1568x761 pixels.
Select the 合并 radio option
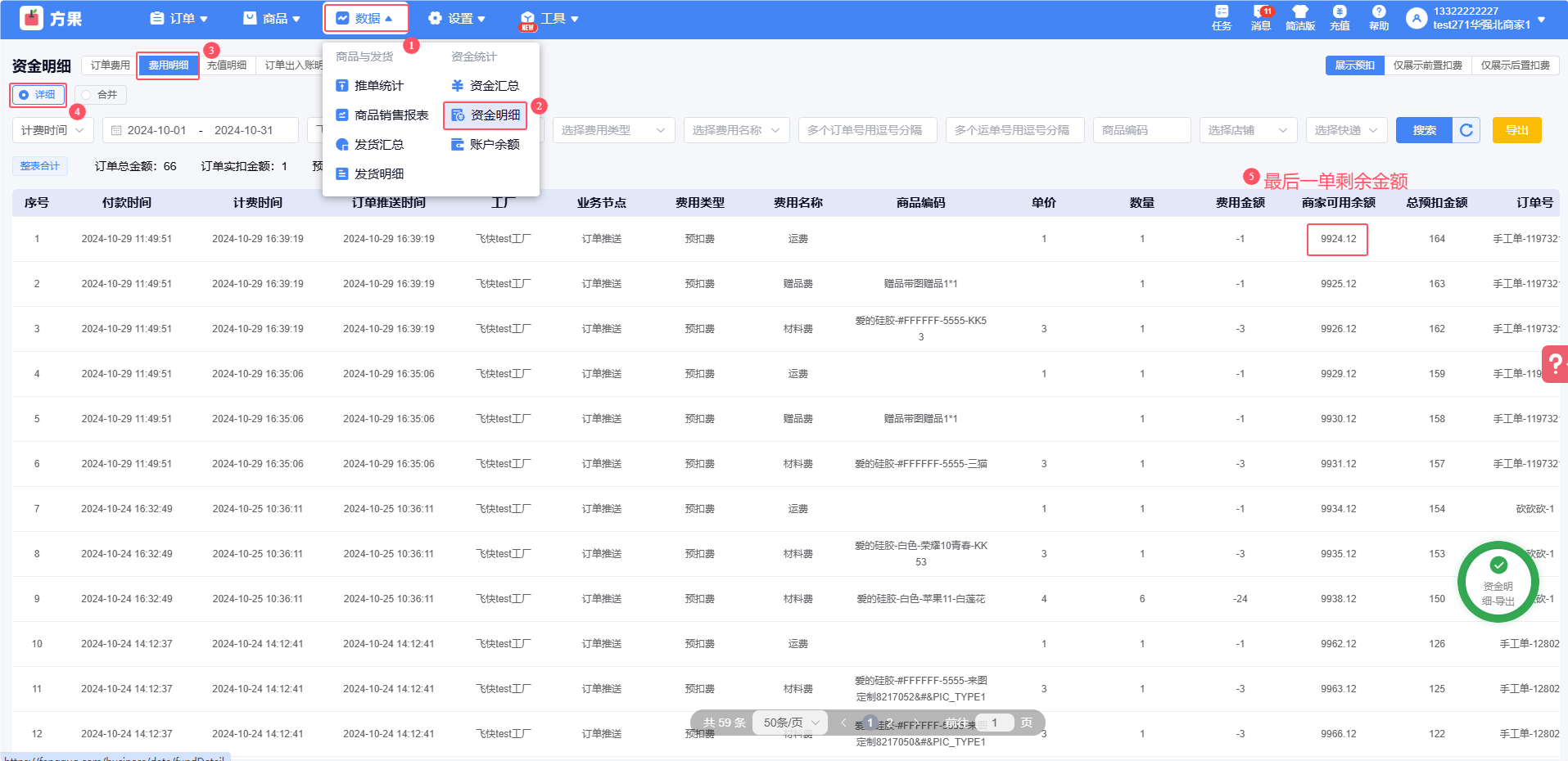point(100,95)
